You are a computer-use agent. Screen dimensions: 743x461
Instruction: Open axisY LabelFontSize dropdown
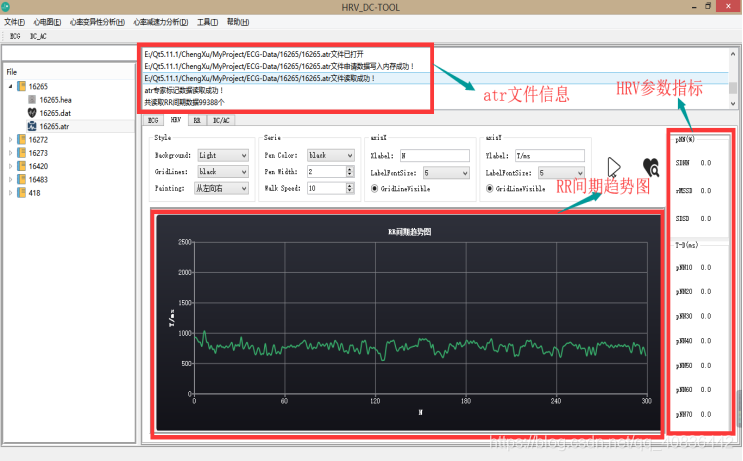click(561, 173)
